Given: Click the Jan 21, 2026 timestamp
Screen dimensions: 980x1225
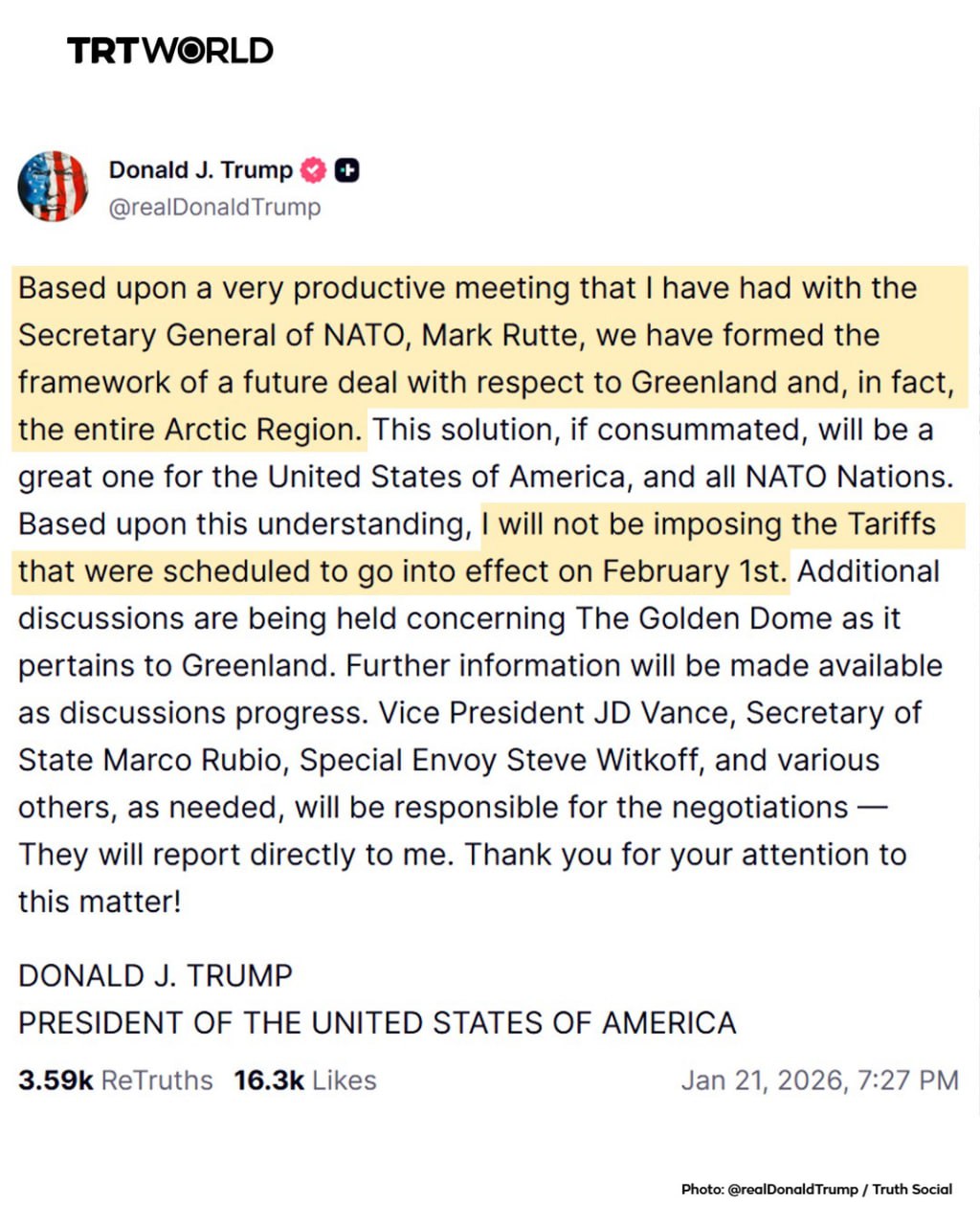Looking at the screenshot, I should [x=819, y=1080].
